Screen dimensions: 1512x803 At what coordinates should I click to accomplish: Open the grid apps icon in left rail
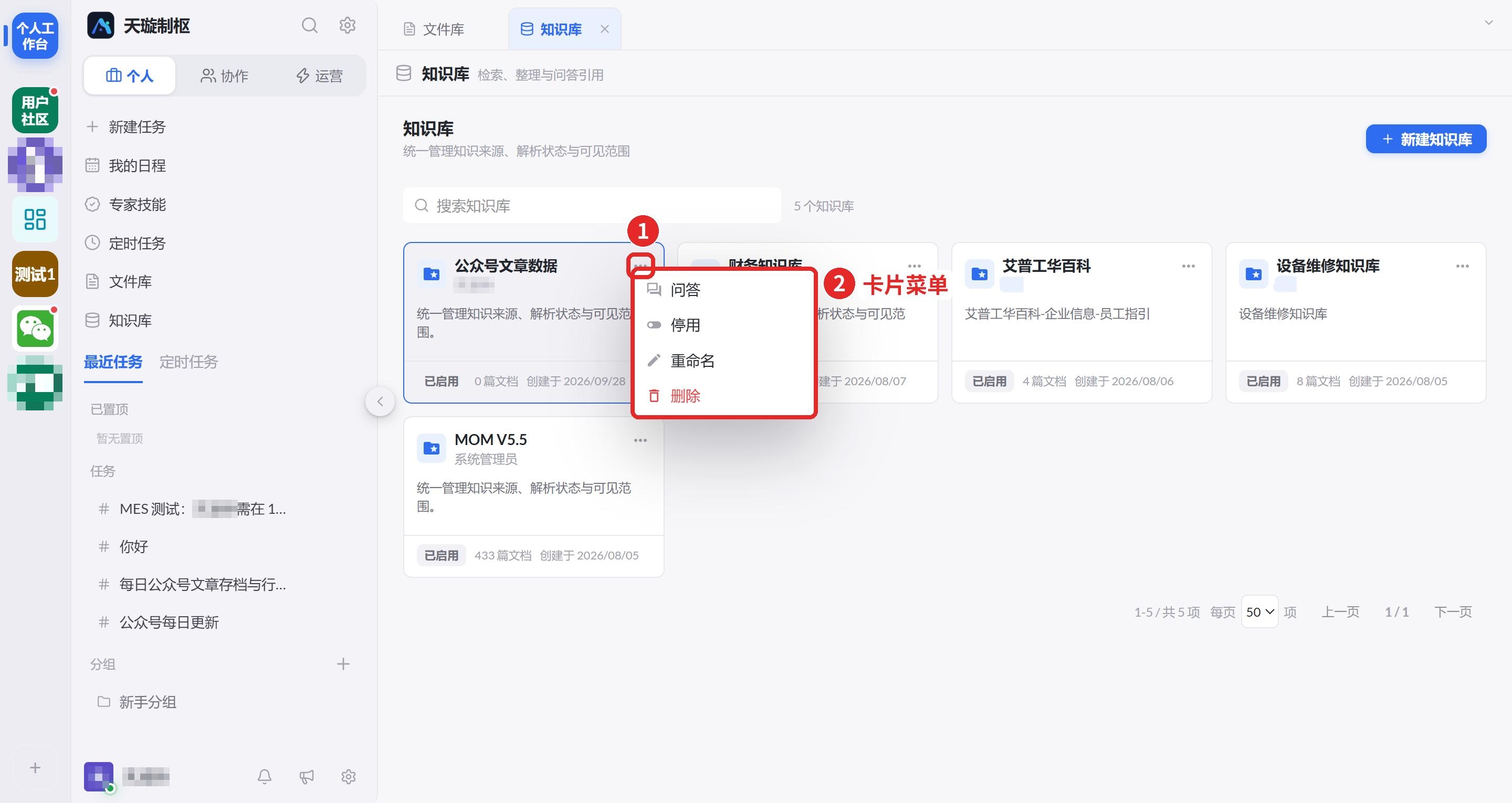[x=35, y=219]
